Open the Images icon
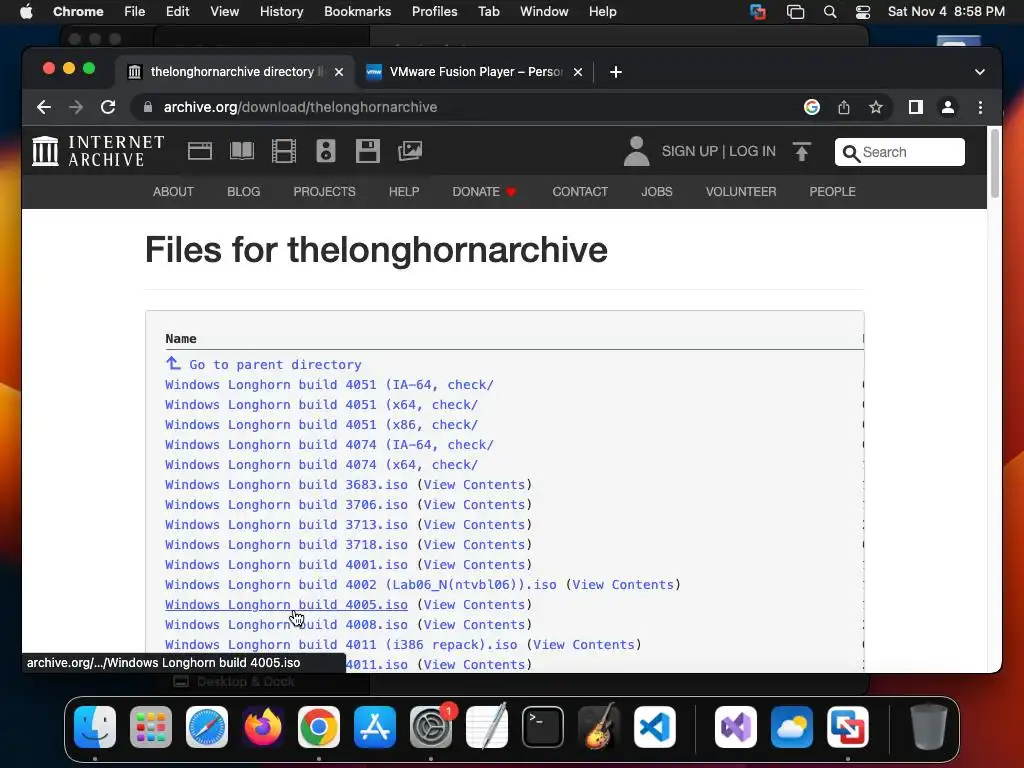1024x768 pixels. 410,151
